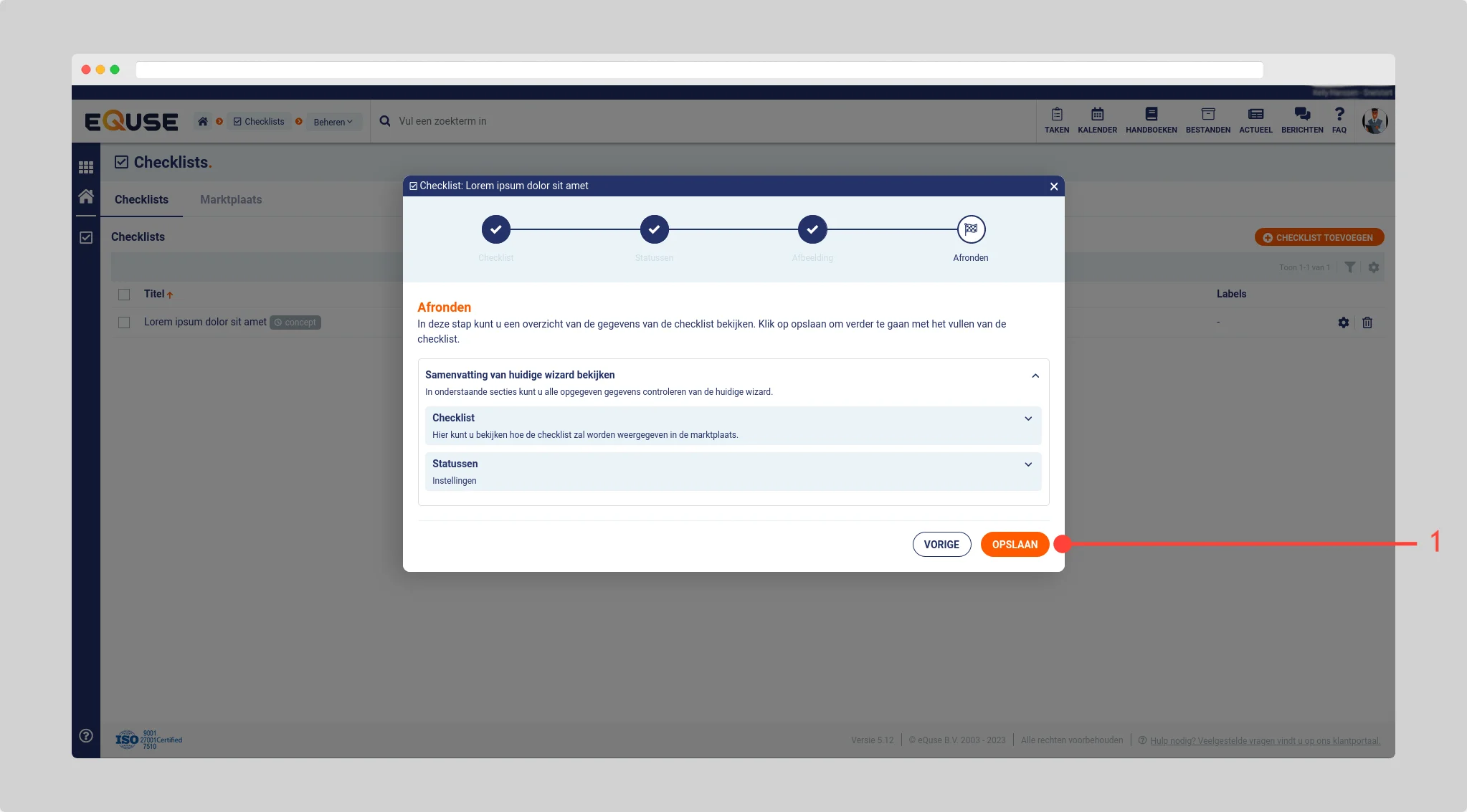The width and height of the screenshot is (1467, 812).
Task: Check the Lorem ipsum dolor sit amet row
Action: (x=124, y=323)
